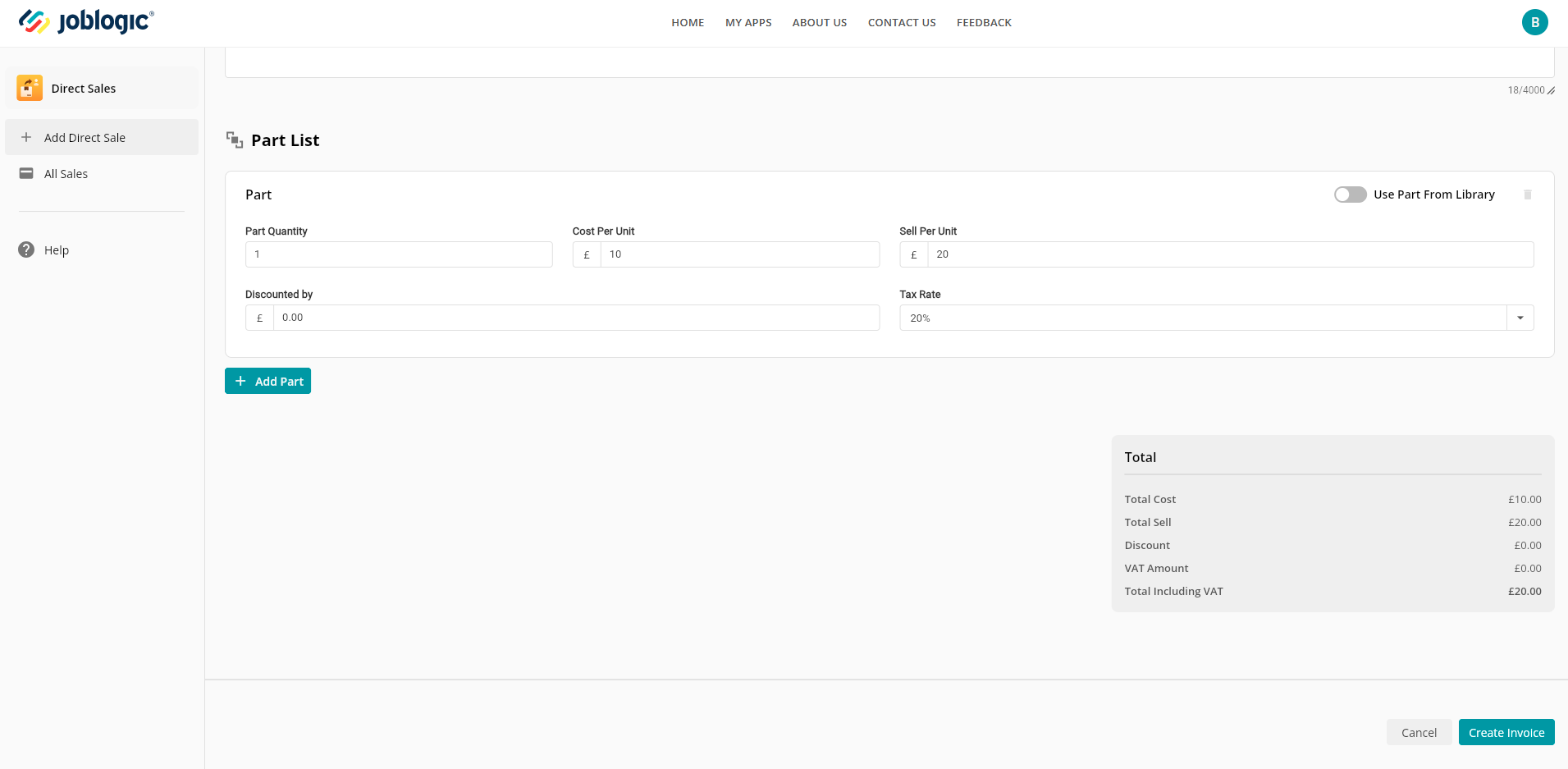Click the Direct Sales app icon
Screen dimensions: 1568x769
click(x=30, y=88)
